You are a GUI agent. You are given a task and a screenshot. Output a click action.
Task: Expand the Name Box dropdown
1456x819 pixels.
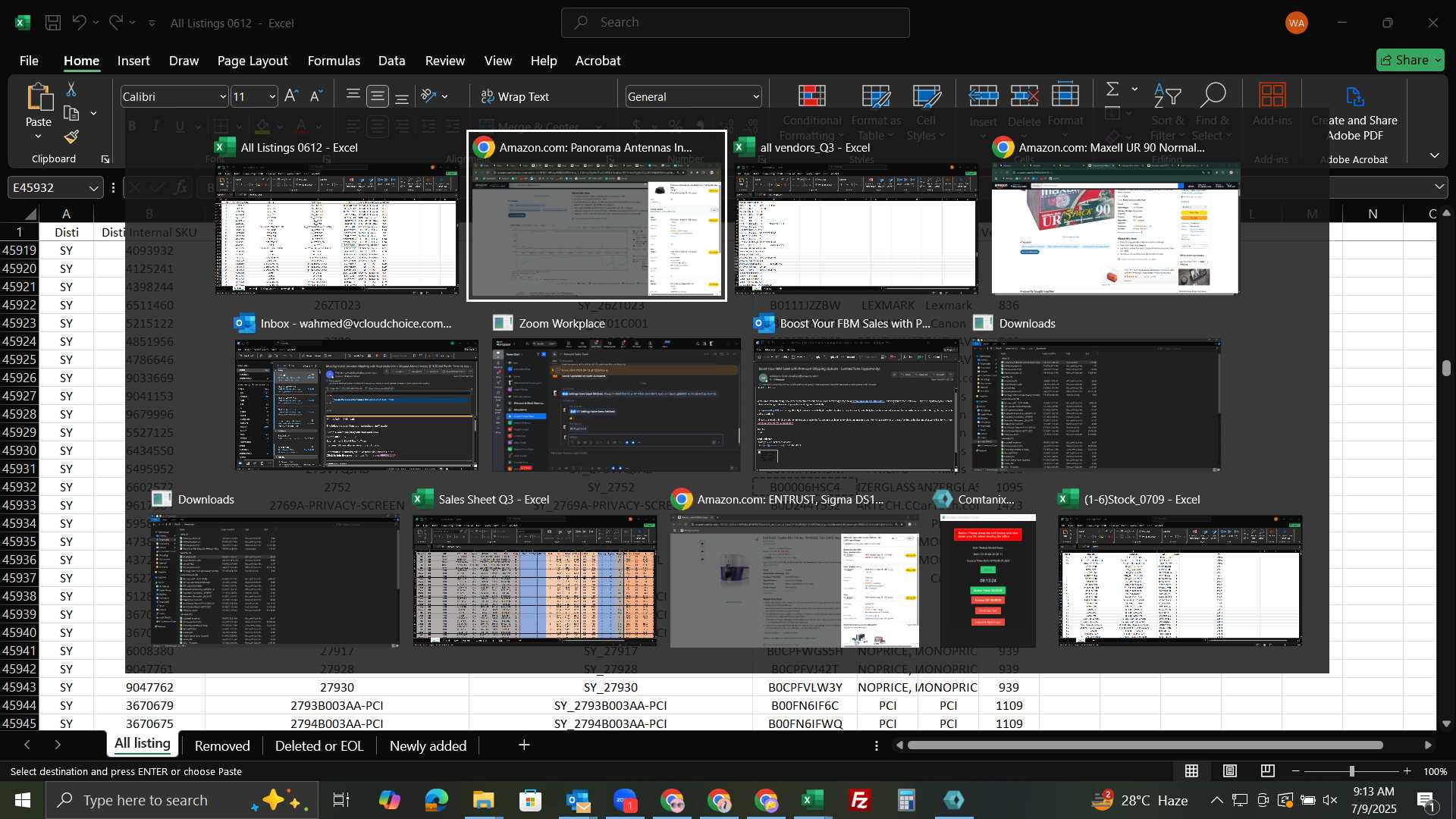point(93,188)
